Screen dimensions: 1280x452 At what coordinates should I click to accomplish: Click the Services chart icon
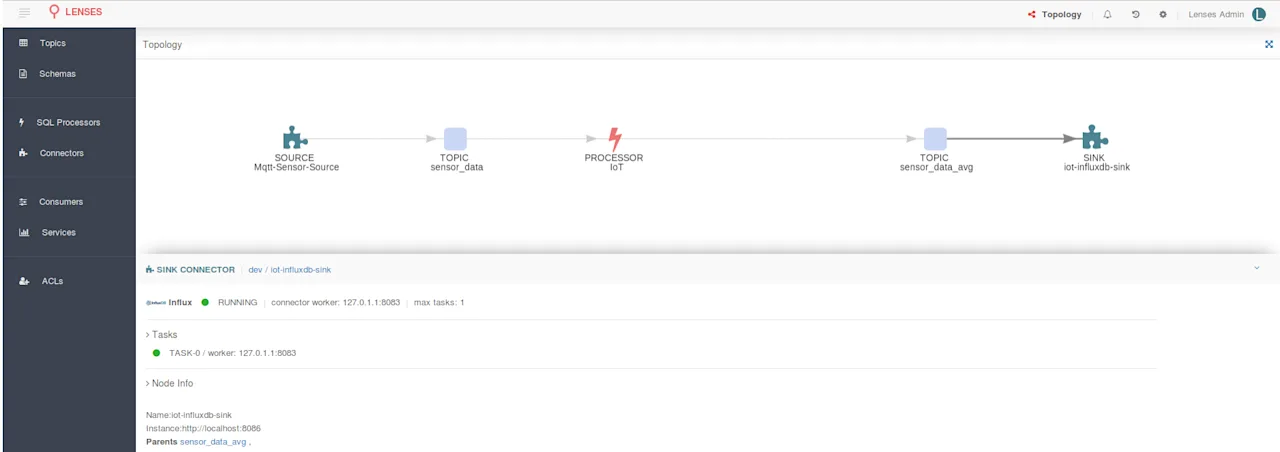point(23,232)
